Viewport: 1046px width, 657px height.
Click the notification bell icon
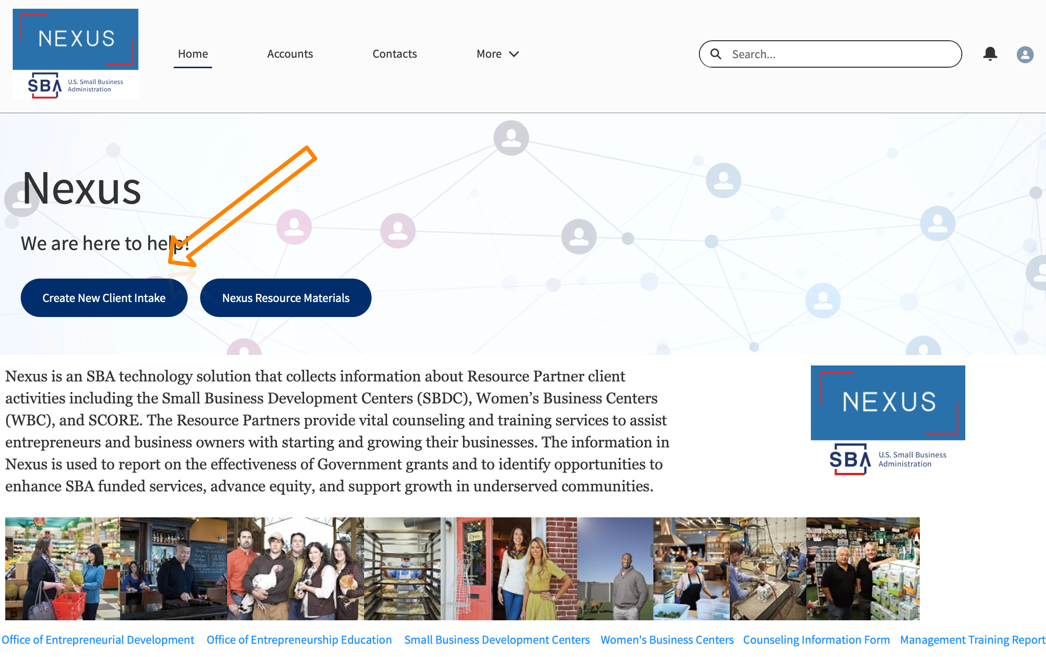[x=989, y=54]
